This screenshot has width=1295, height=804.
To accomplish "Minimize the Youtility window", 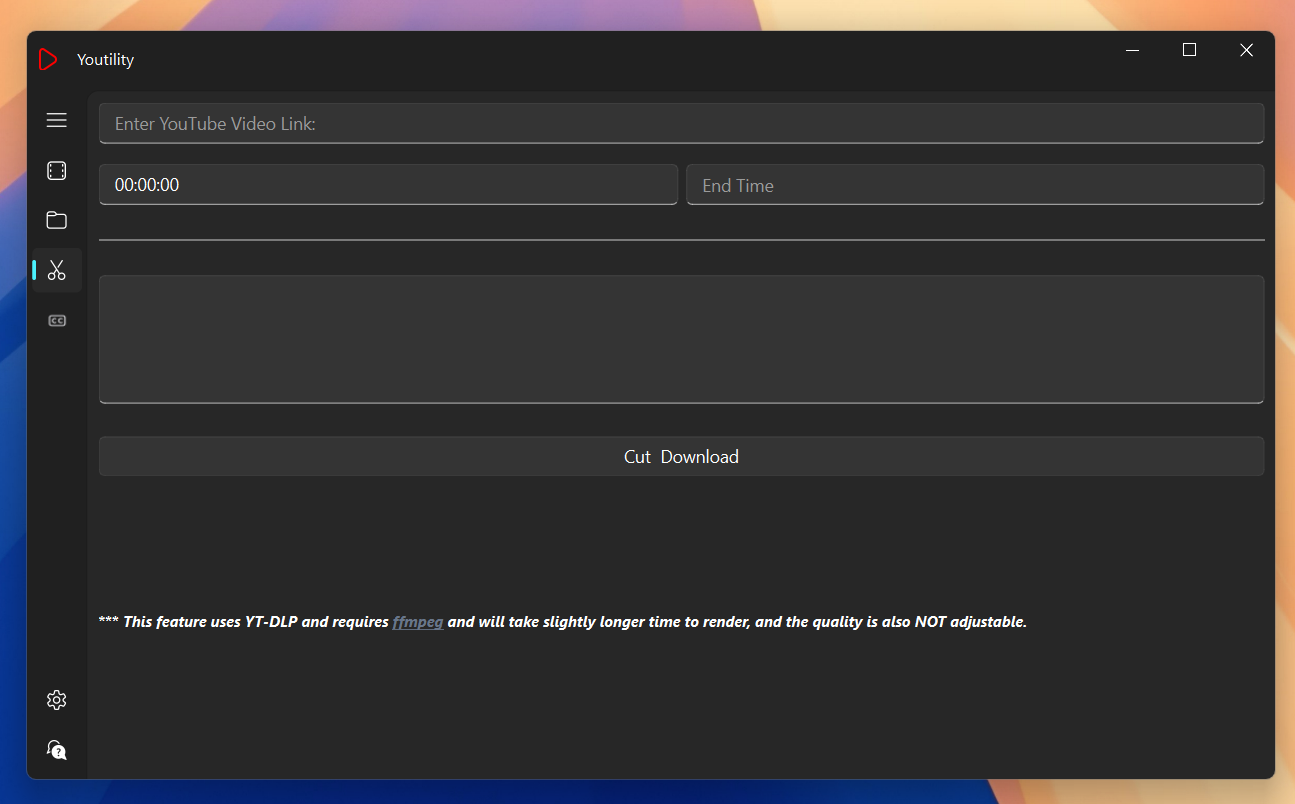I will (x=1133, y=50).
